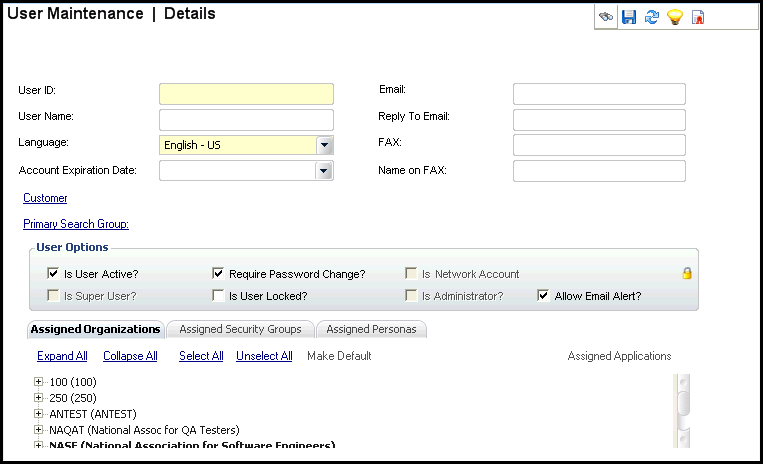This screenshot has width=763, height=464.
Task: Uncheck Require Password Change option
Action: pyautogui.click(x=218, y=274)
